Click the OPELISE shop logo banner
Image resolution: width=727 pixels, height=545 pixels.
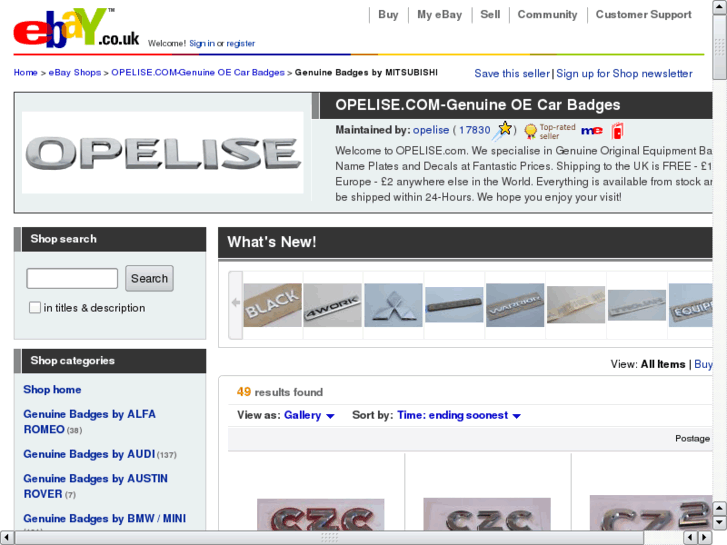163,153
